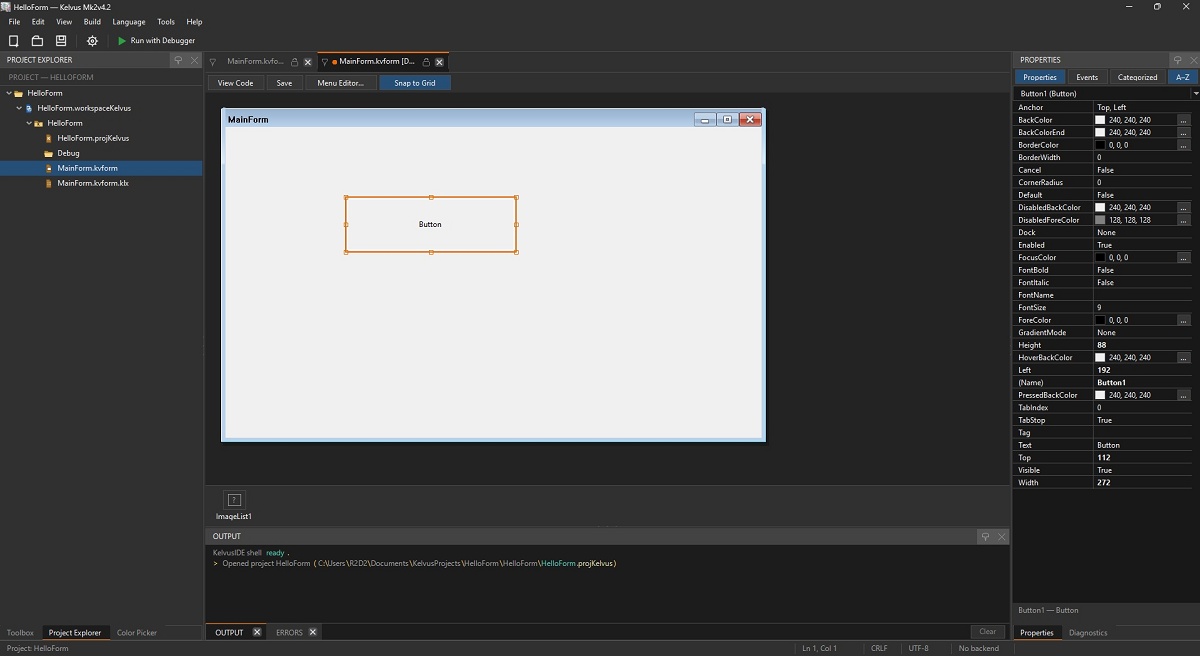This screenshot has height=656, width=1200.
Task: Click the Open Folder toolbar icon
Action: tap(37, 41)
